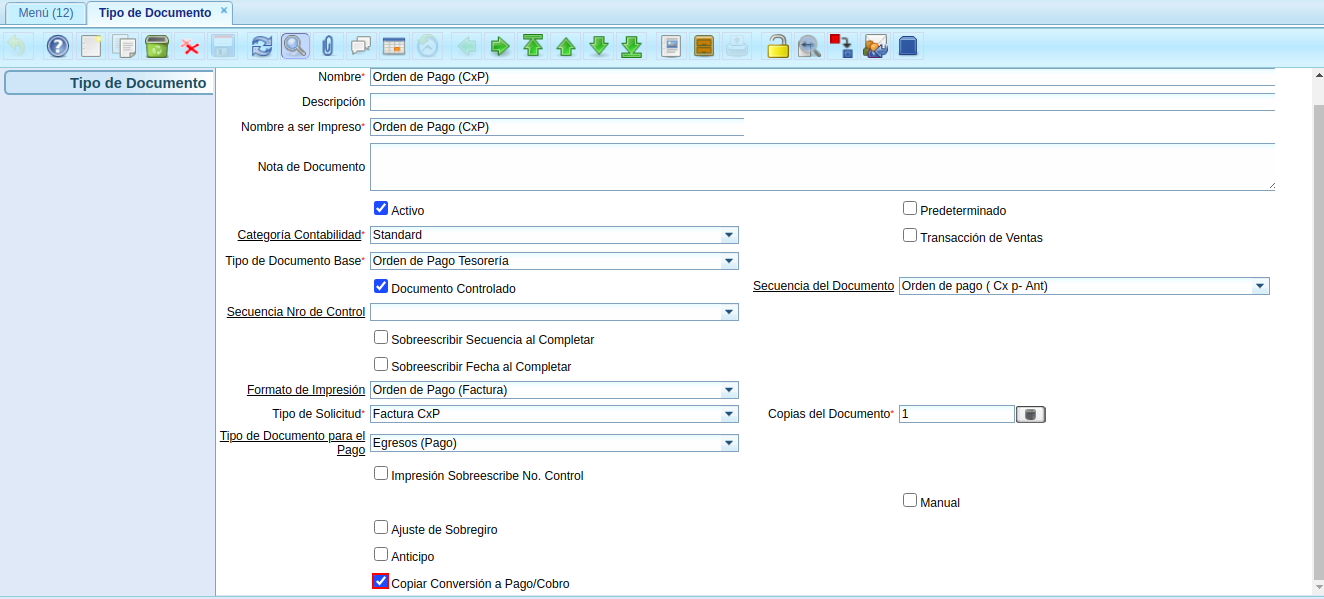Click Tipo de Documento para el Pago label
Image resolution: width=1324 pixels, height=599 pixels.
[x=292, y=443]
